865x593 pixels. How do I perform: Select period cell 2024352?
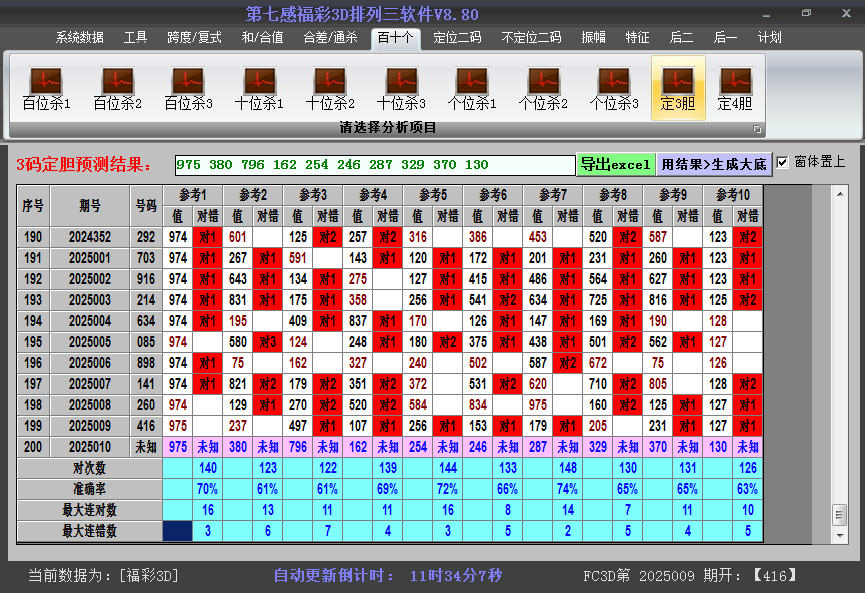pyautogui.click(x=90, y=237)
